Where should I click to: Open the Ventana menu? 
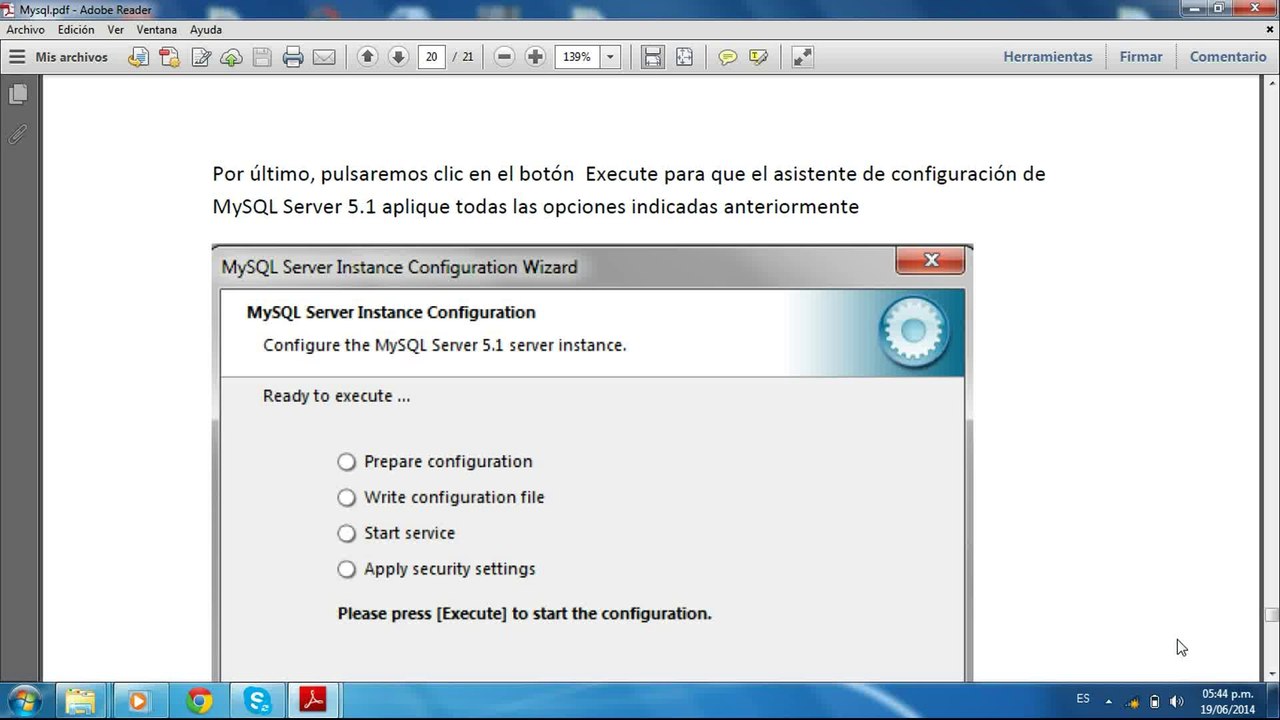coord(157,30)
